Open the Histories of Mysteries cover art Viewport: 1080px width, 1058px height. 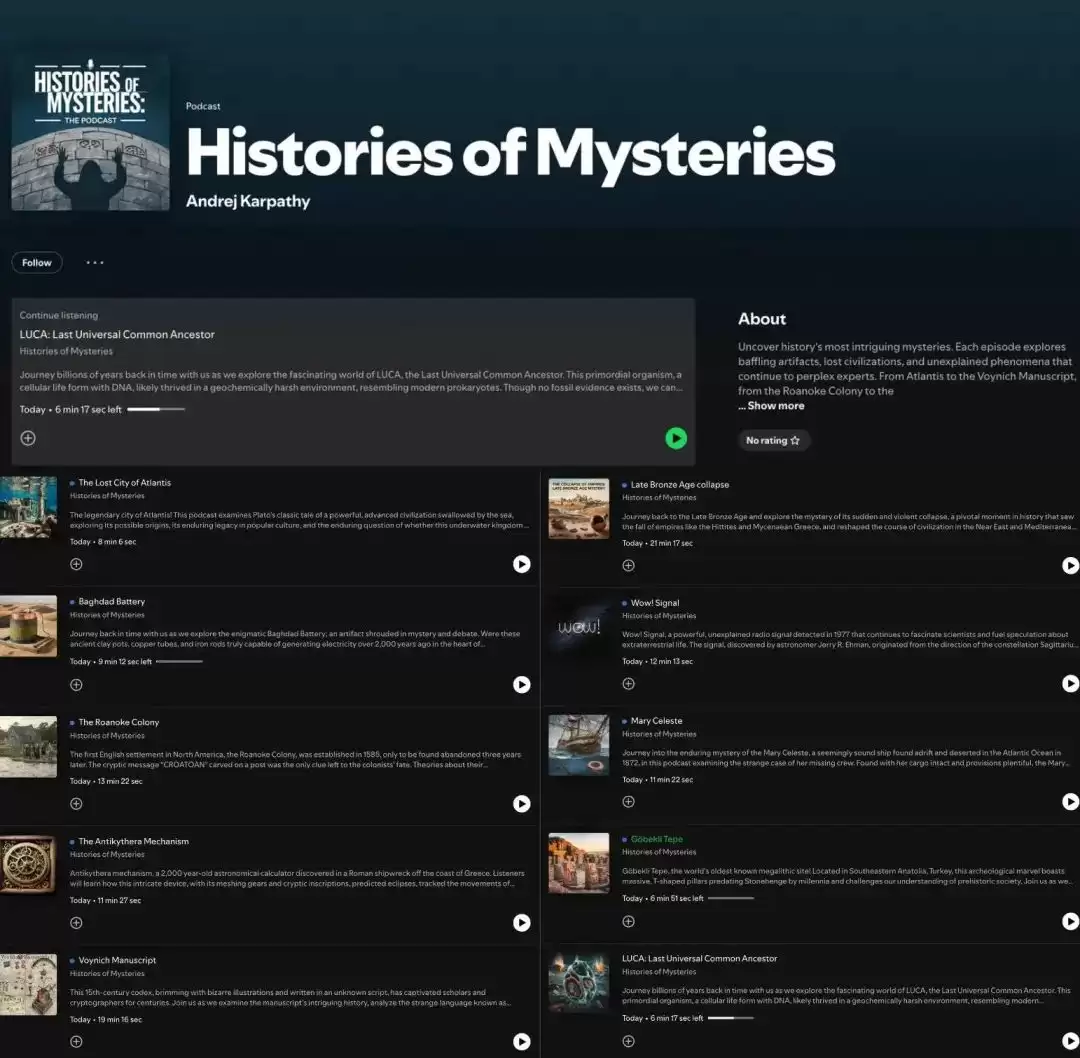90,133
